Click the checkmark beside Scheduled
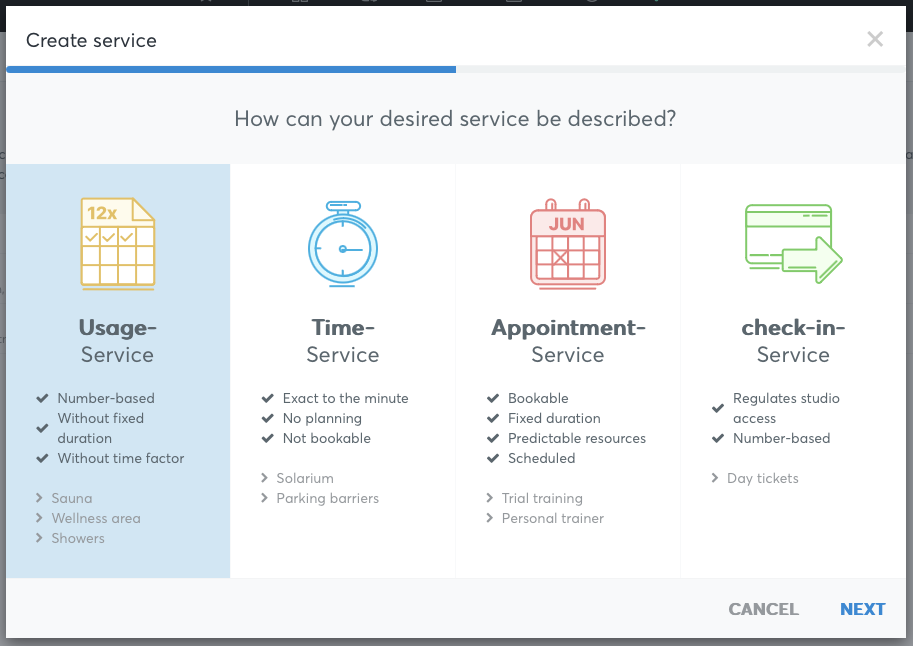 tap(493, 458)
